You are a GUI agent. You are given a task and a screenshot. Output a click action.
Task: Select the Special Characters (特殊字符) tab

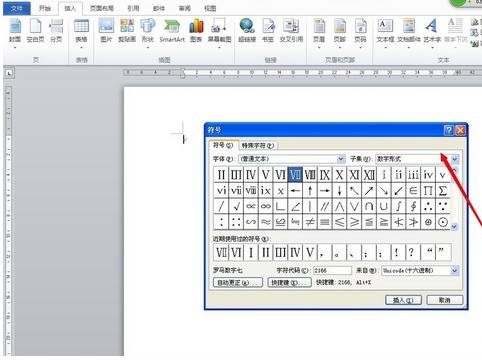click(258, 146)
